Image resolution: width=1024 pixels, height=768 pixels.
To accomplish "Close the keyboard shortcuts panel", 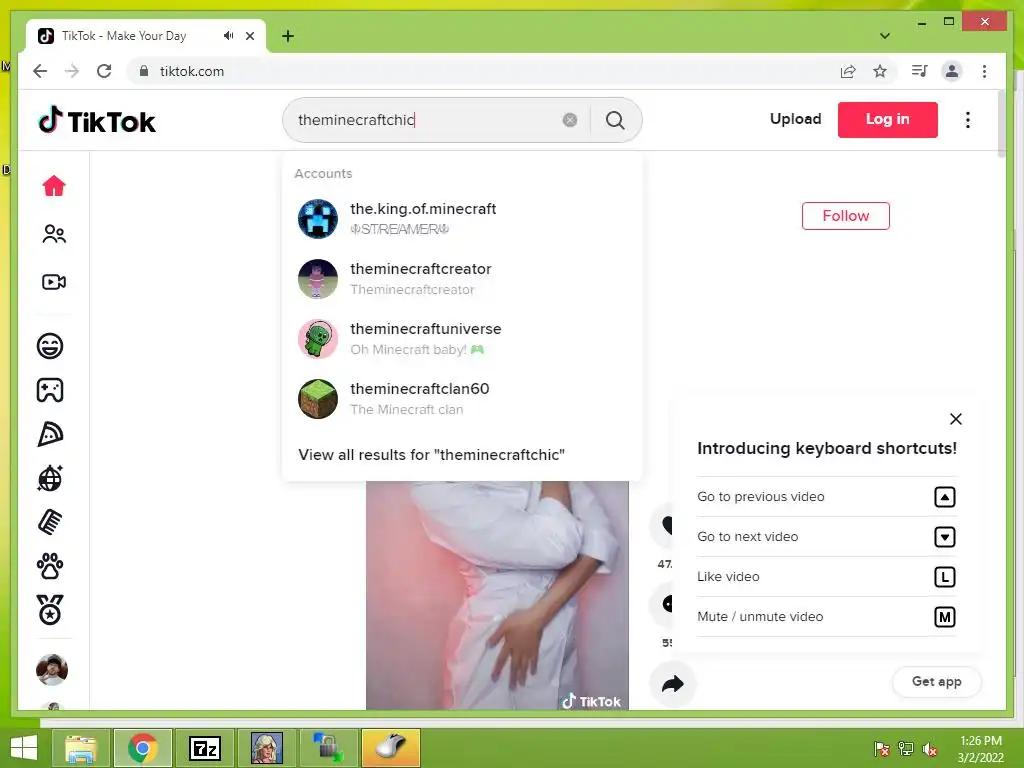I will tap(955, 419).
